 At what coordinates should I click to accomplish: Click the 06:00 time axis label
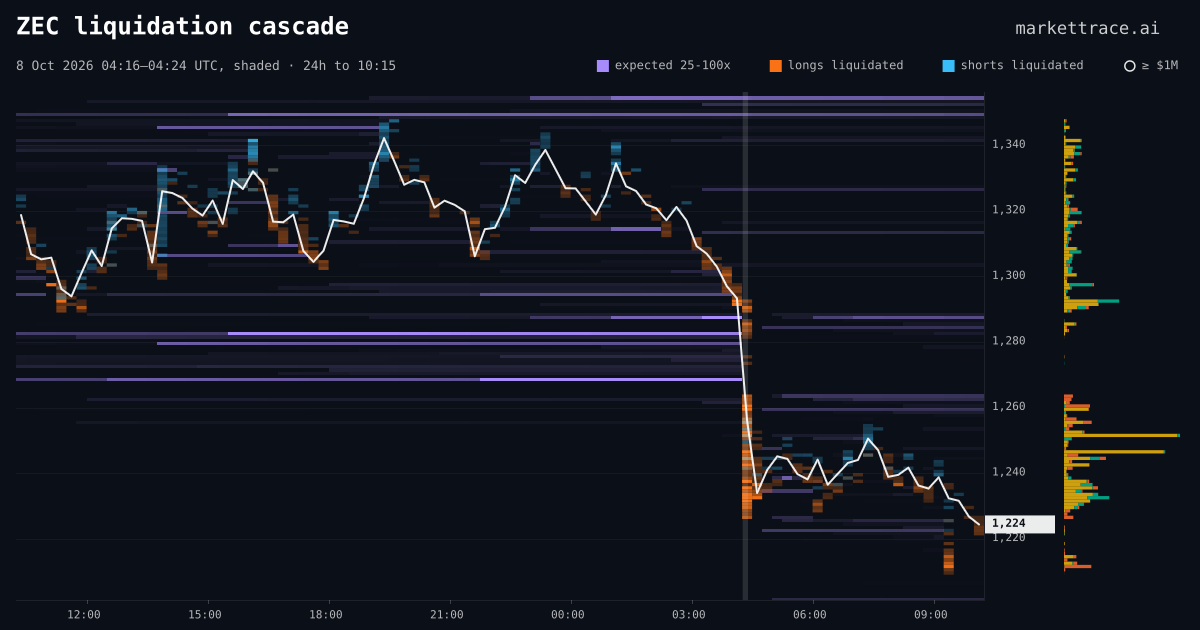pos(810,615)
